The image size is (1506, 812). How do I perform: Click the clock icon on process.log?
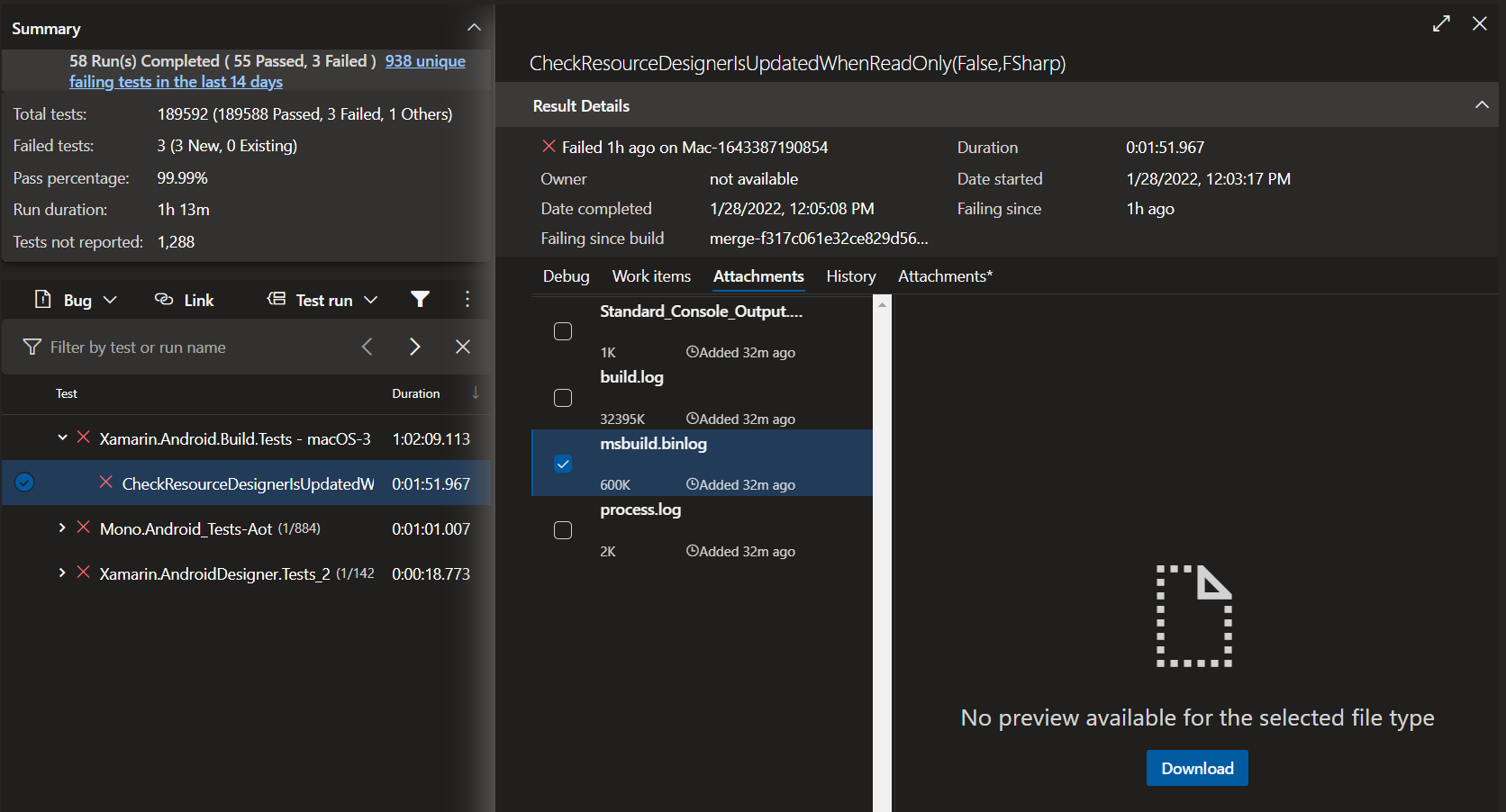click(x=692, y=550)
